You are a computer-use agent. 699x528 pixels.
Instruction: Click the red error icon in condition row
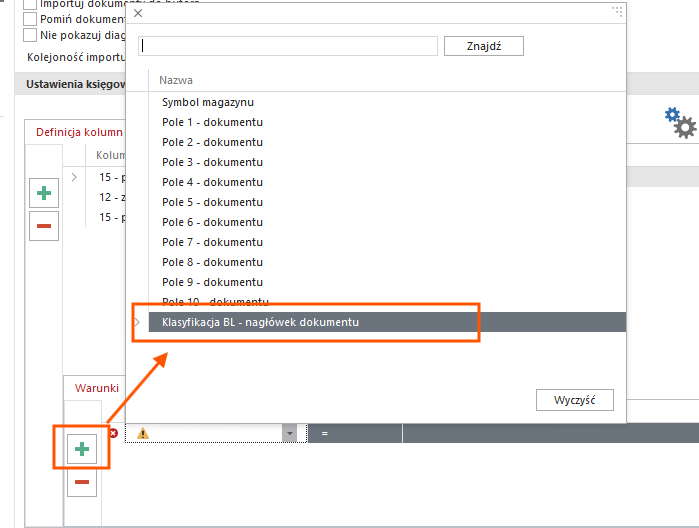(113, 433)
